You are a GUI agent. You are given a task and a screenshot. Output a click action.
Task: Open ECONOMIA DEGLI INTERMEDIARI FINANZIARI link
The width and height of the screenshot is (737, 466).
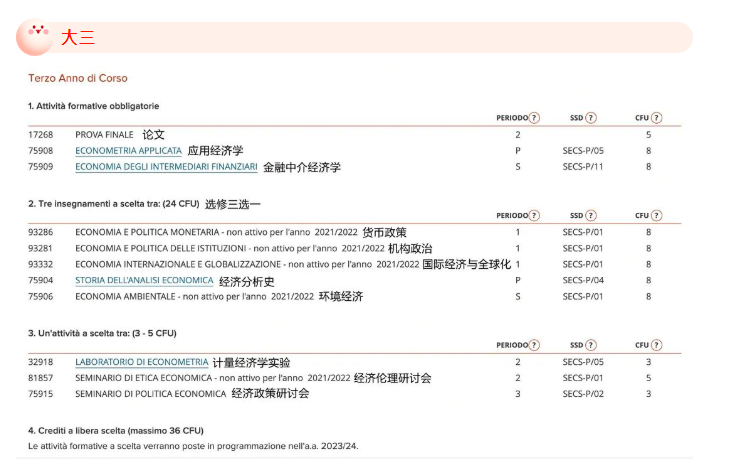pyautogui.click(x=166, y=166)
